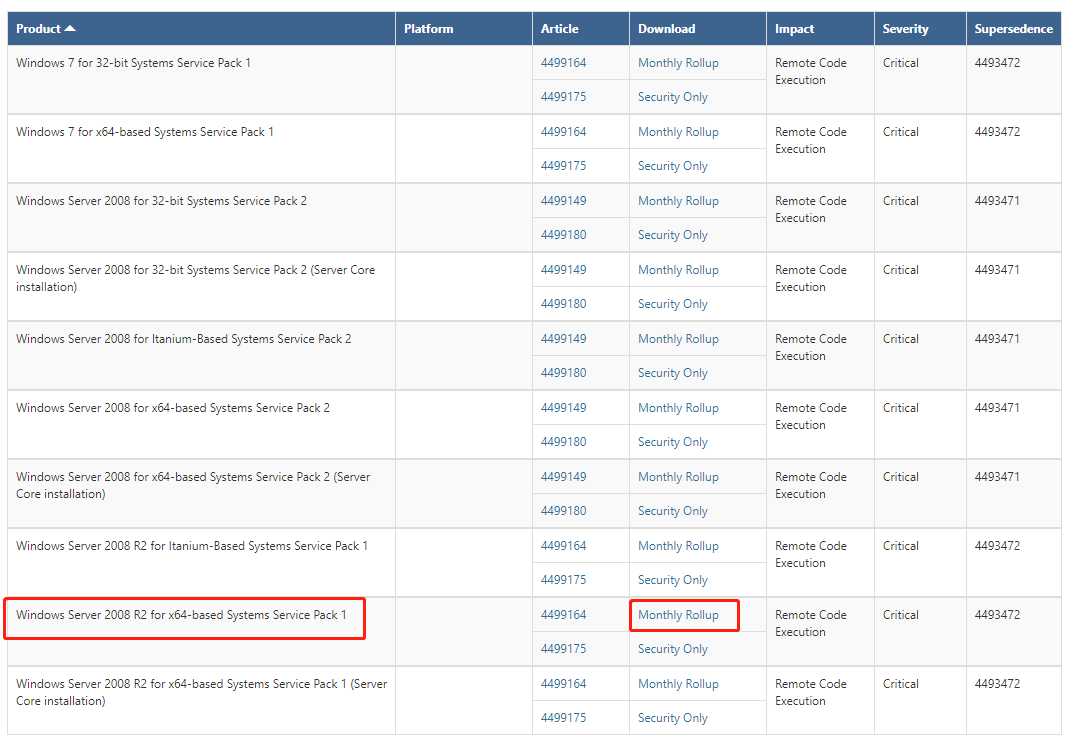Image resolution: width=1075 pixels, height=738 pixels.
Task: Open article 4499180 for Server 2008 32-bit SP2
Action: [564, 235]
